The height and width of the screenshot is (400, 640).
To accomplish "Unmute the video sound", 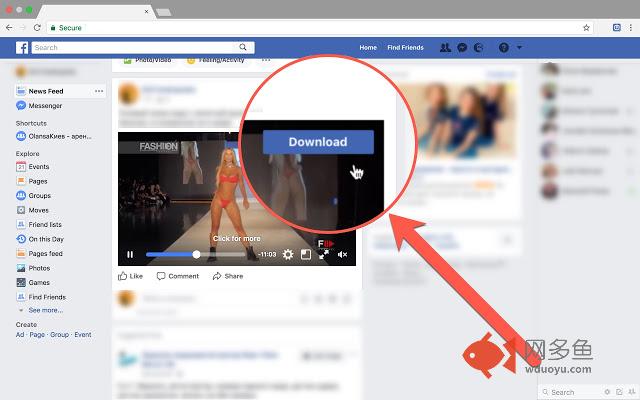I will 342,254.
